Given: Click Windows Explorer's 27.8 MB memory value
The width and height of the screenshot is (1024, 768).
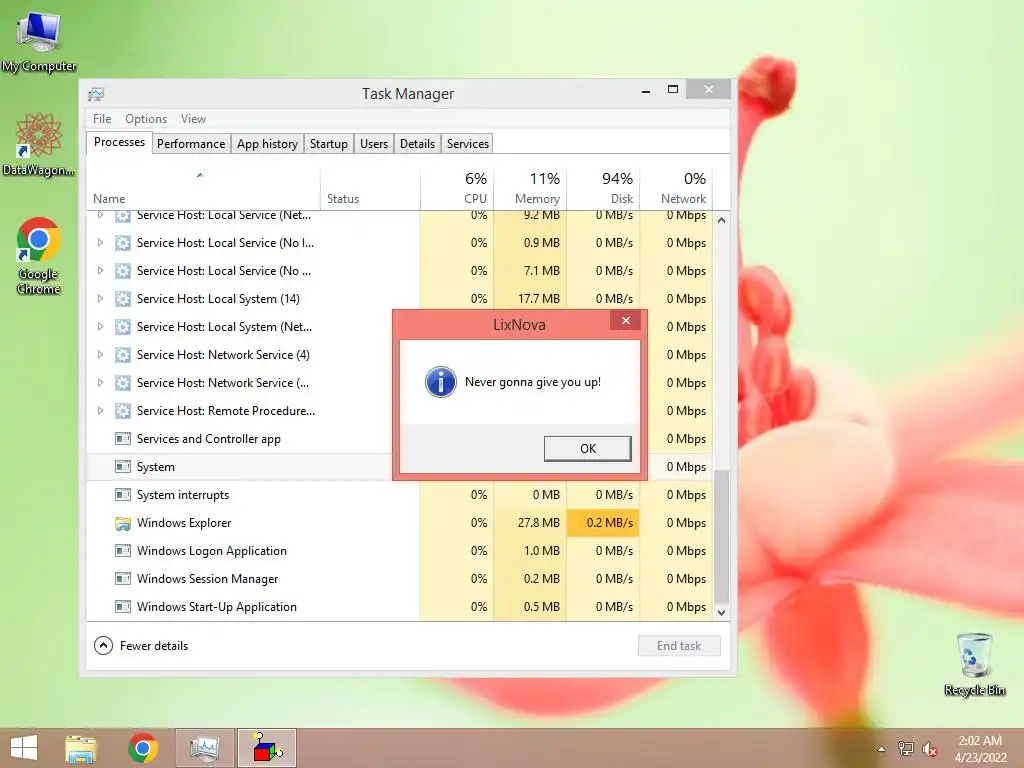Looking at the screenshot, I should pos(530,523).
